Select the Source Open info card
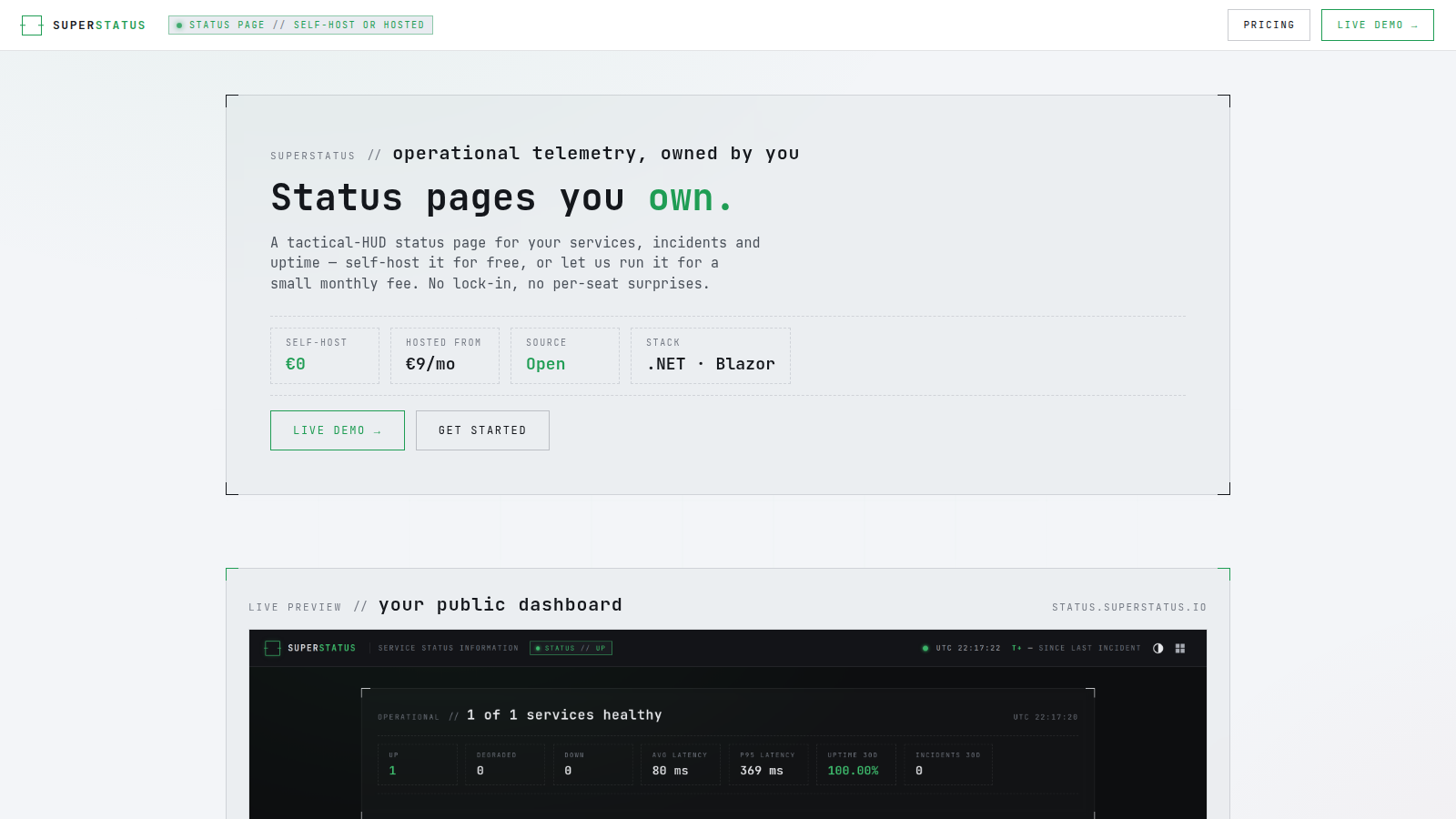 pyautogui.click(x=565, y=356)
